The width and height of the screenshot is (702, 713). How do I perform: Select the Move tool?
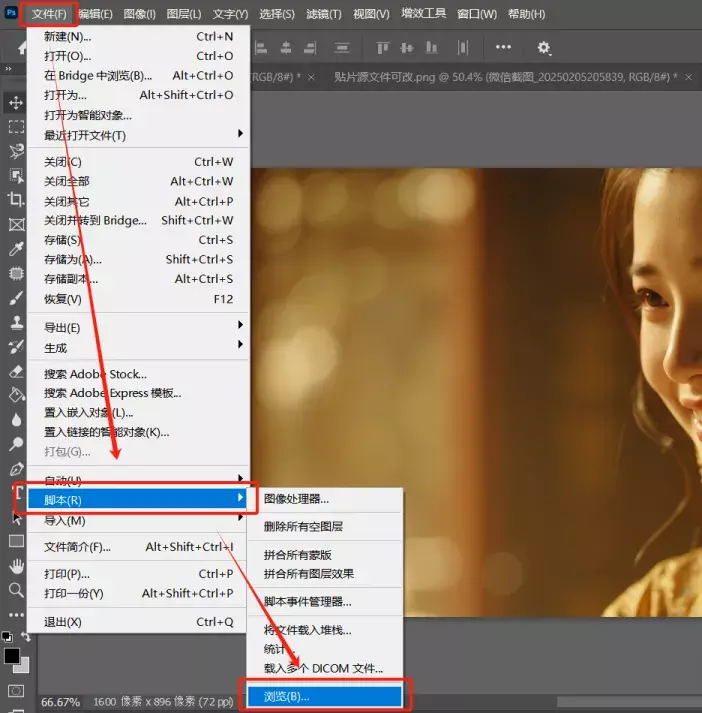click(x=16, y=103)
